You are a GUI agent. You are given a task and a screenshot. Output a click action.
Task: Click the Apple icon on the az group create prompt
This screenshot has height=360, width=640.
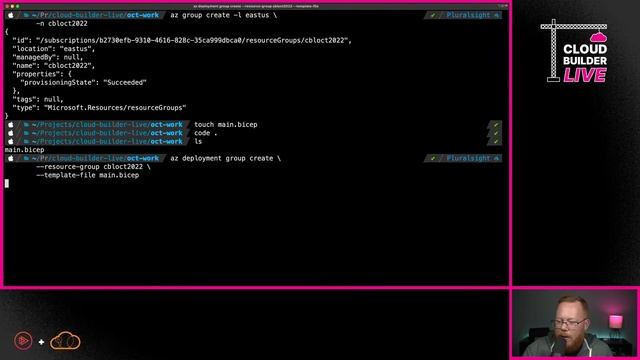(x=11, y=15)
